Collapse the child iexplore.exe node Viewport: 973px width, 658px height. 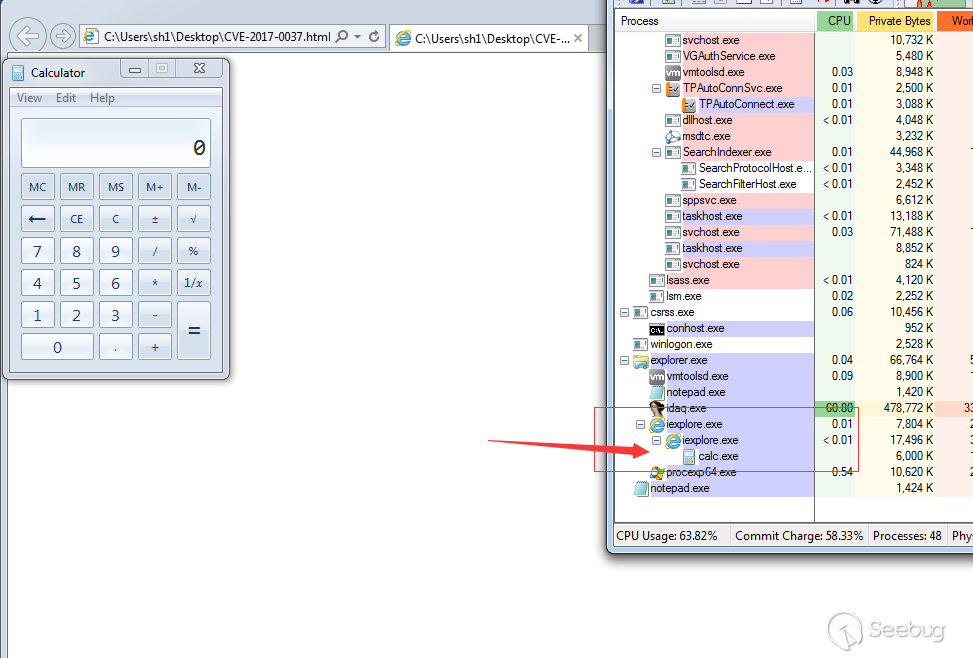[x=657, y=440]
